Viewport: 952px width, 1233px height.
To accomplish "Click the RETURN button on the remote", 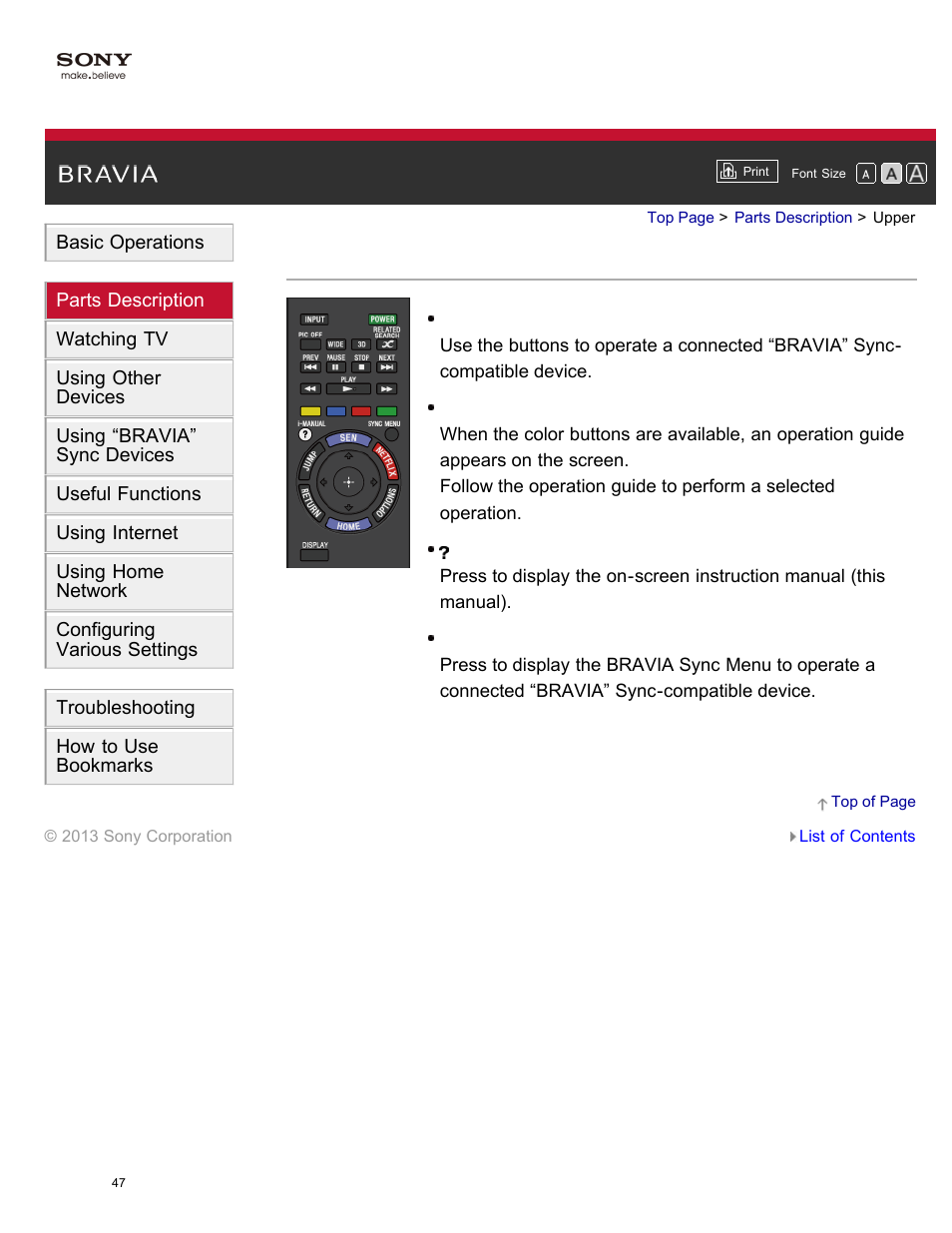I will point(310,502).
